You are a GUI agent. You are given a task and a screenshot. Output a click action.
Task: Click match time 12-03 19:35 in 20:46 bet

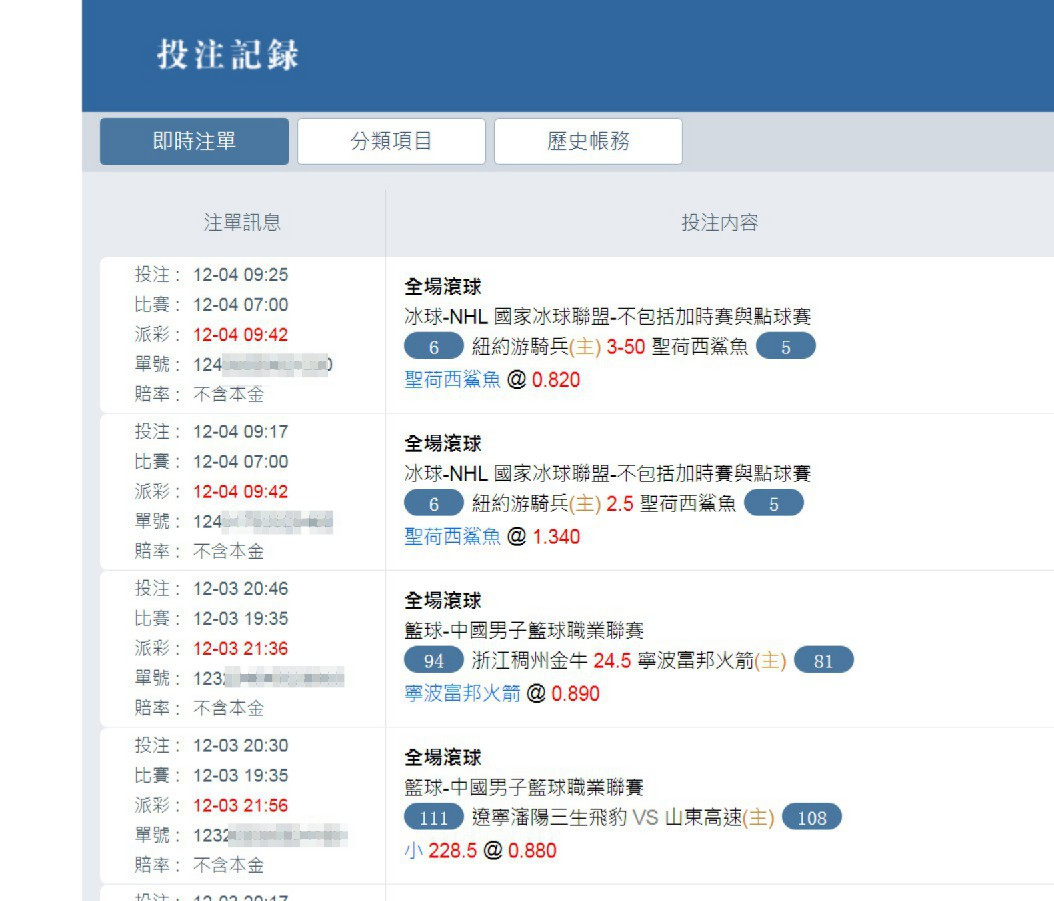coord(241,619)
